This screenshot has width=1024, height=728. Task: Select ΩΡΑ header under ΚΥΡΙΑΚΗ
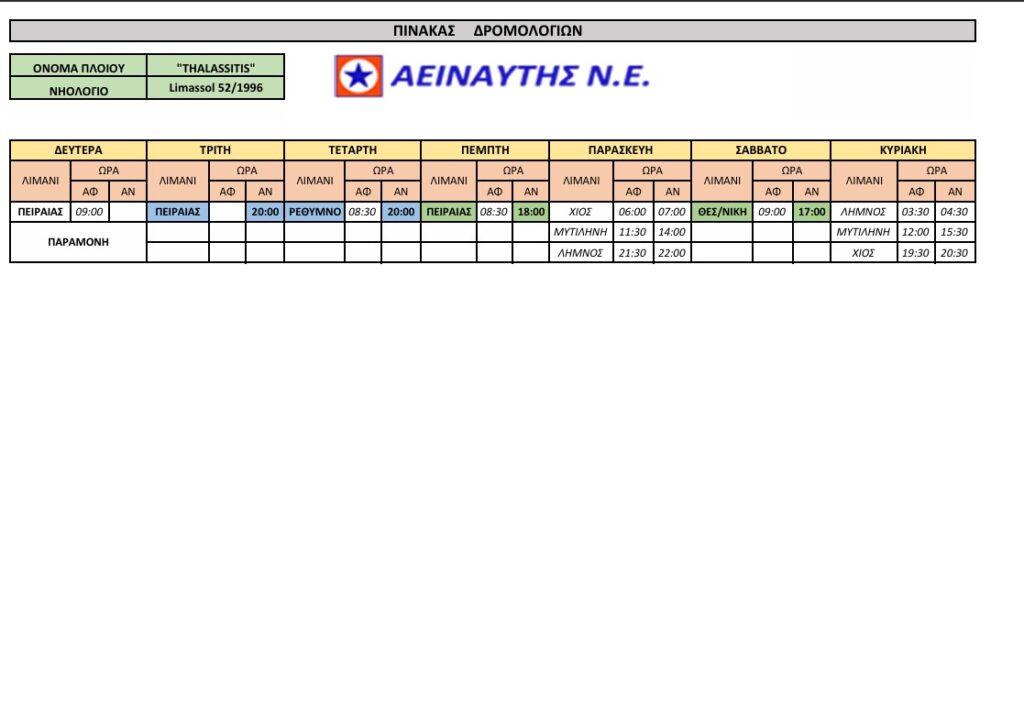point(936,170)
